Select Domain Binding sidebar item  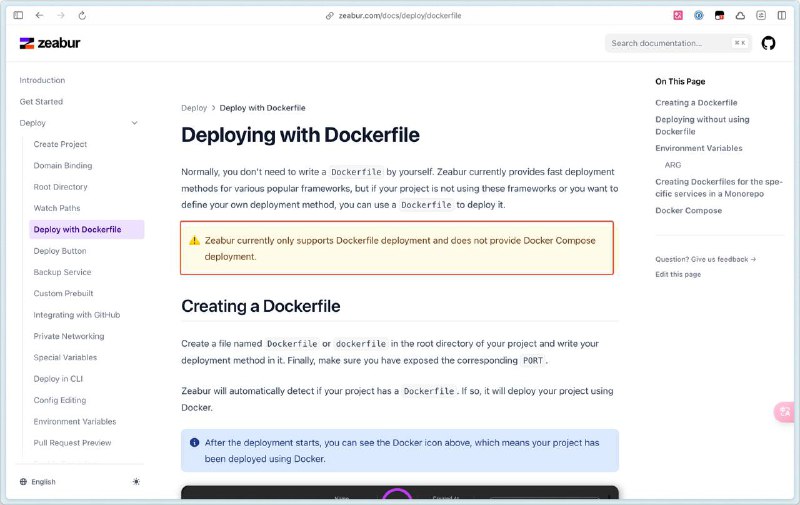tap(63, 166)
